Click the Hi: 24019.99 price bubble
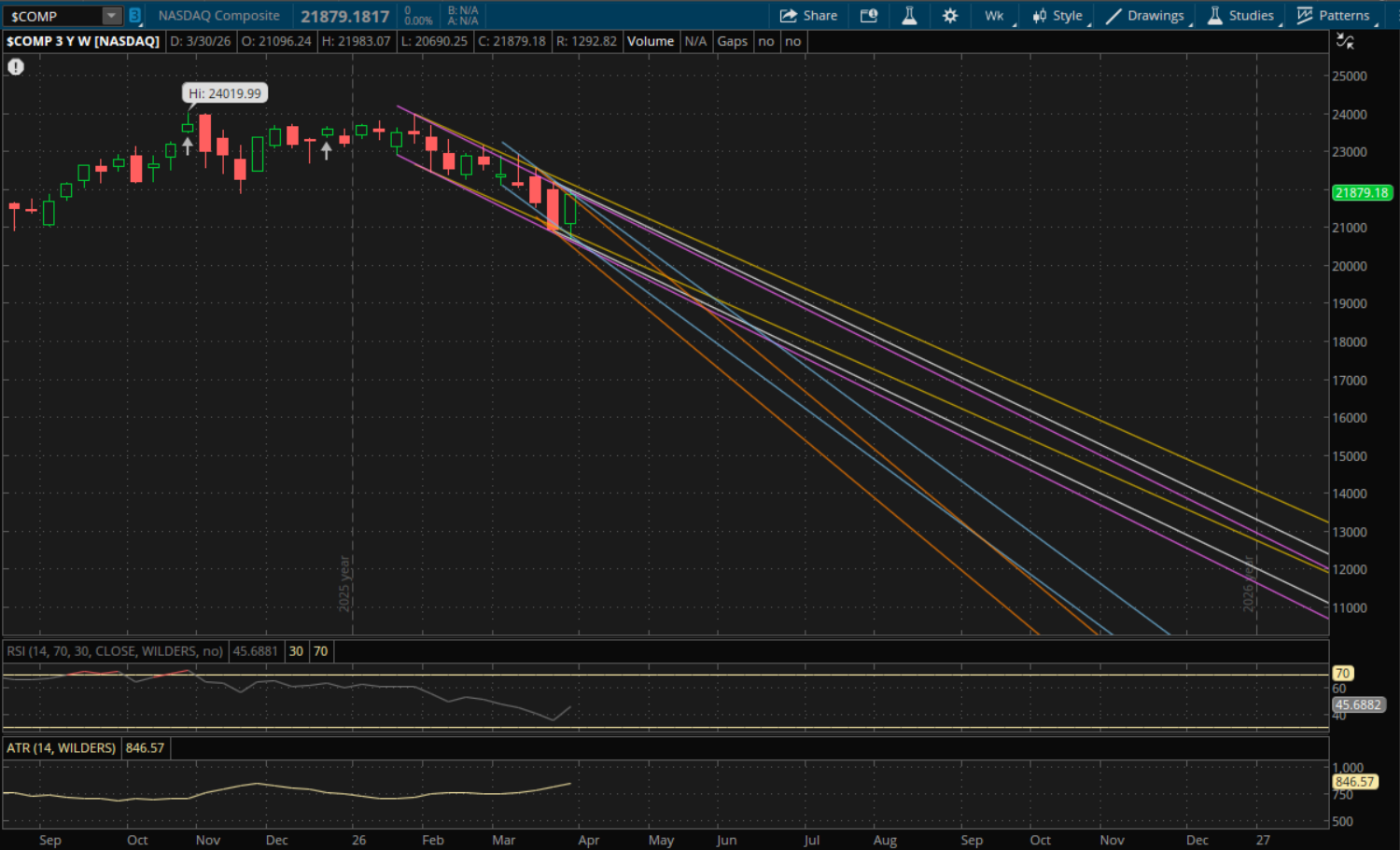 225,93
